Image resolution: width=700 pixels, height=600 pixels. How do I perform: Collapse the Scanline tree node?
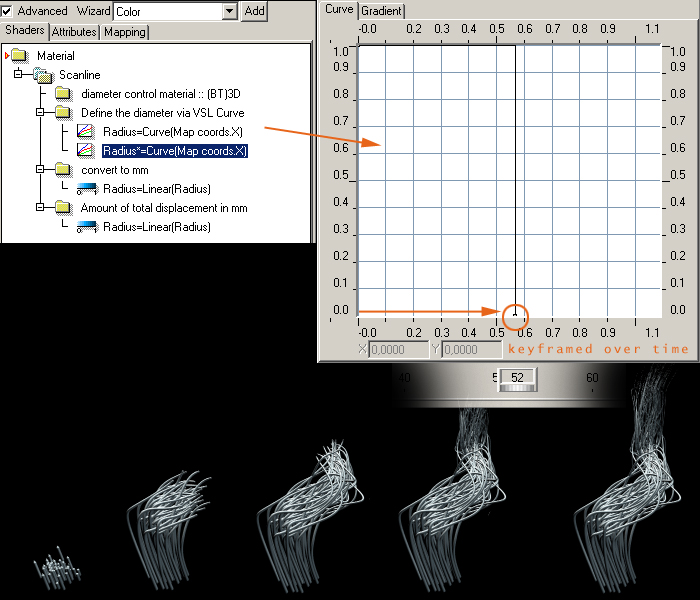pyautogui.click(x=18, y=75)
